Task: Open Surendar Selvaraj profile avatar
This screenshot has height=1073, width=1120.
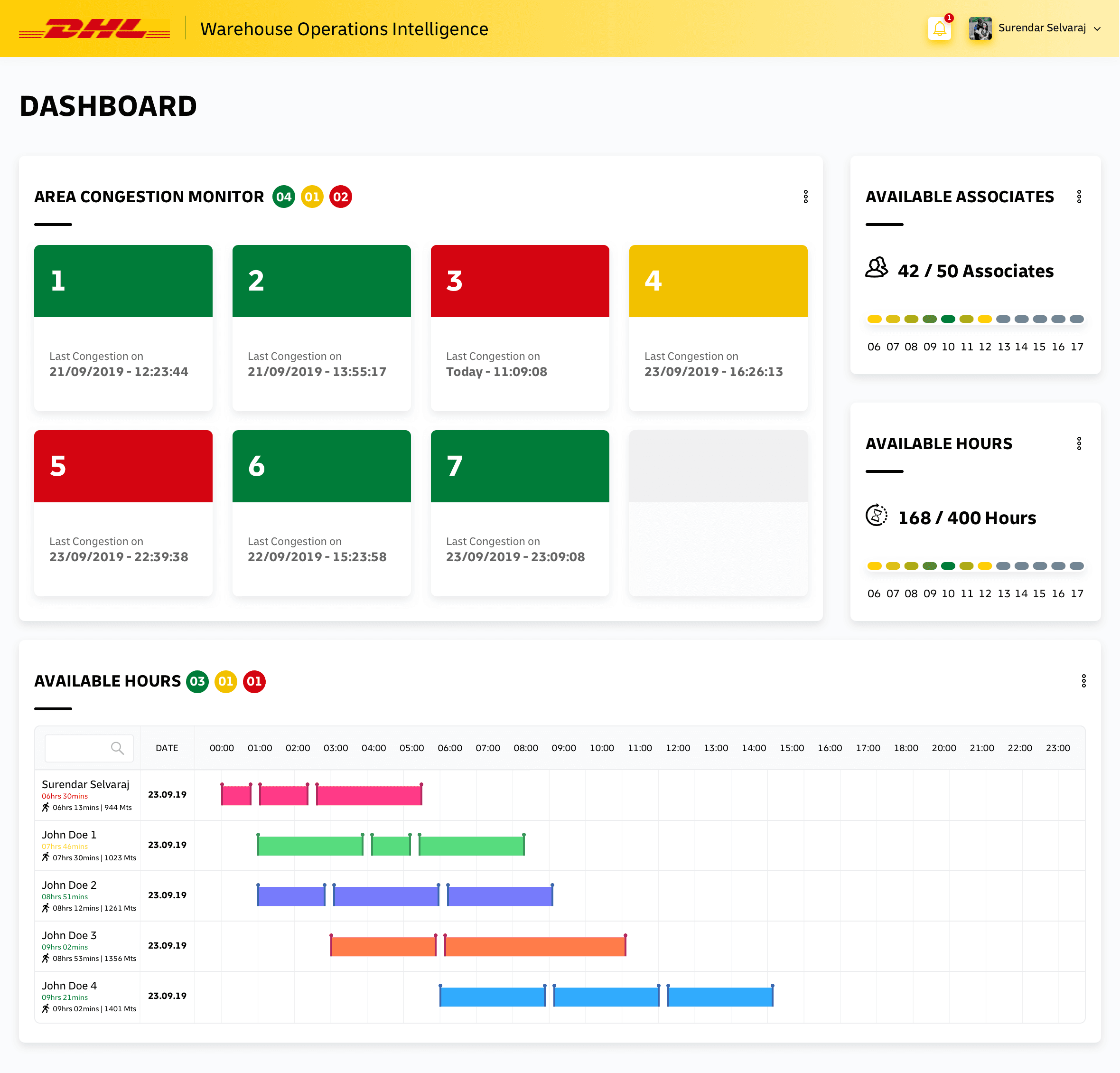Action: click(980, 28)
